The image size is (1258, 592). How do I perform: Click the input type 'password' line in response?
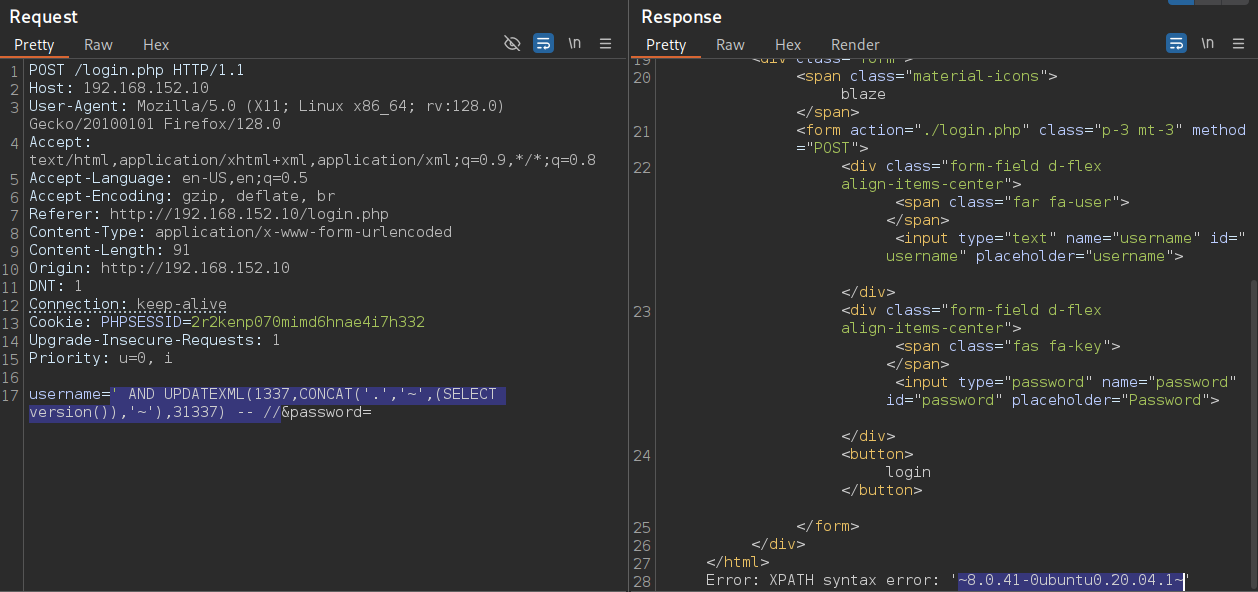1066,382
